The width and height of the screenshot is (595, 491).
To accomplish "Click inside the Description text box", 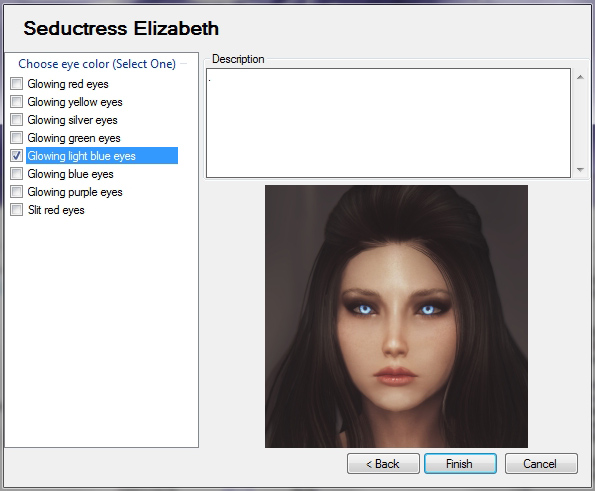I will pos(388,123).
